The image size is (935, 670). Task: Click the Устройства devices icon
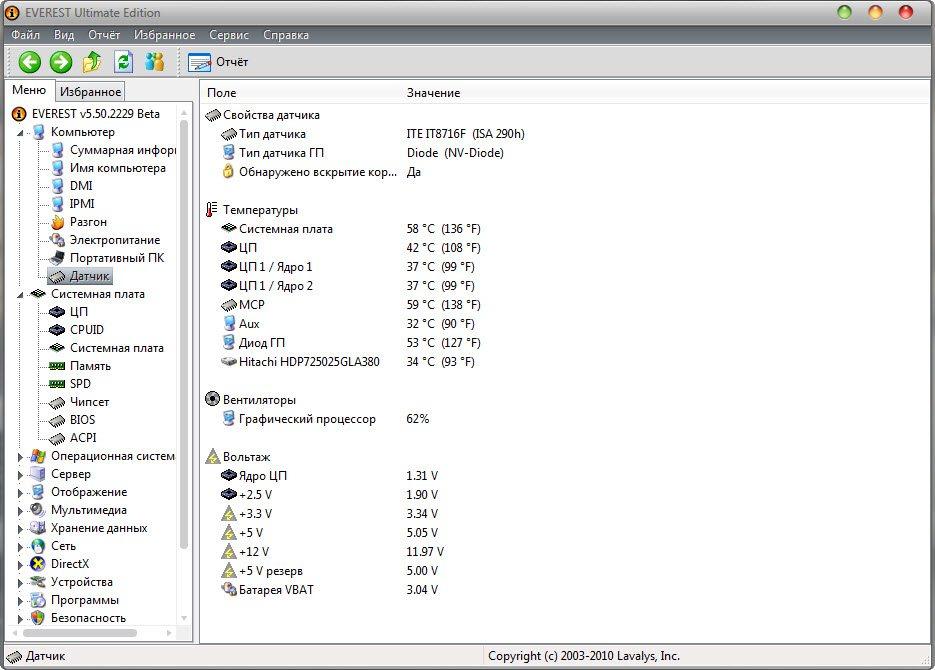(x=38, y=582)
